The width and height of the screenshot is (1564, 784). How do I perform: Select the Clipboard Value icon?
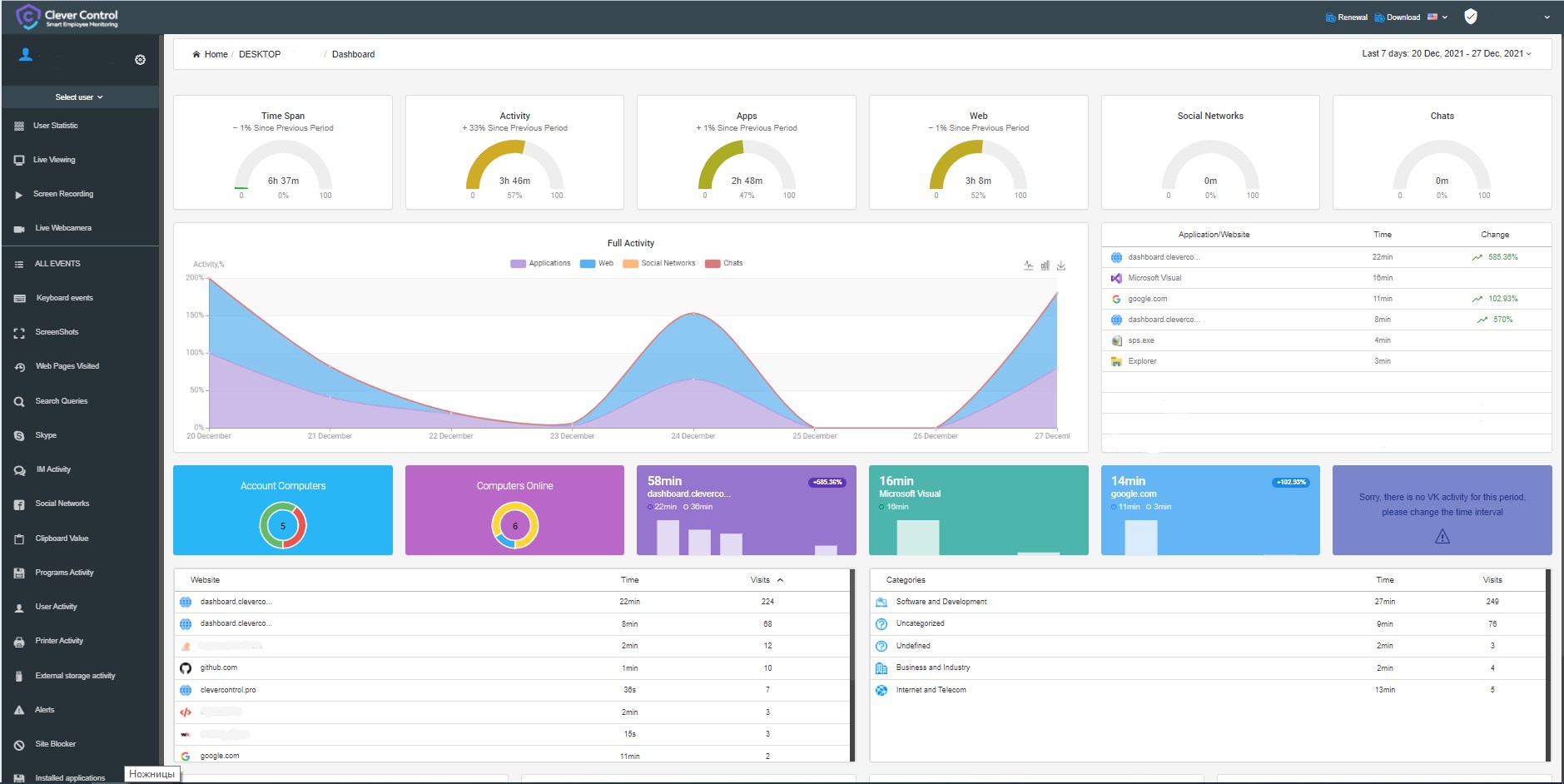[19, 539]
